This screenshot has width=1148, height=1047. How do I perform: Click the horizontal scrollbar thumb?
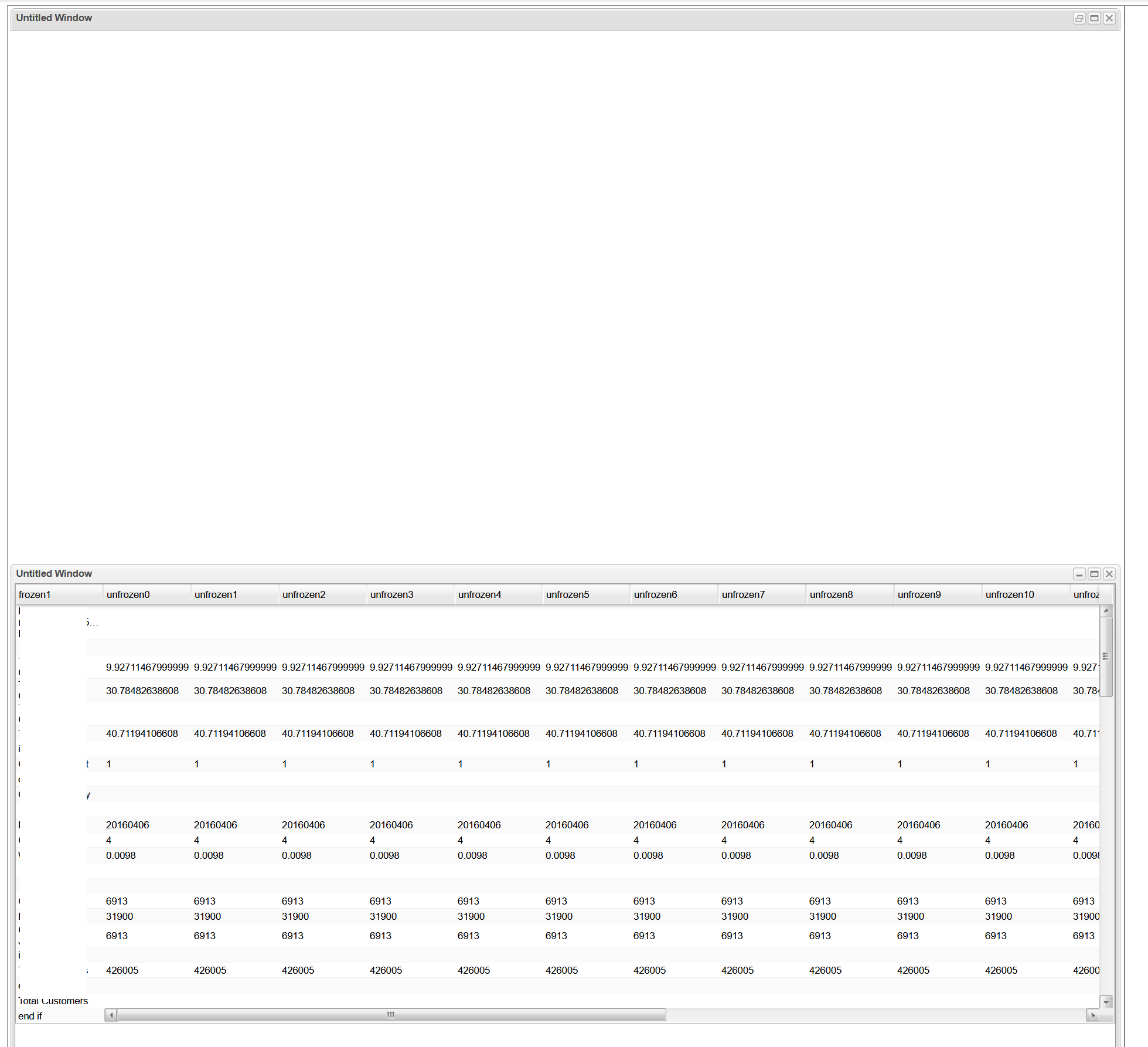[391, 1015]
